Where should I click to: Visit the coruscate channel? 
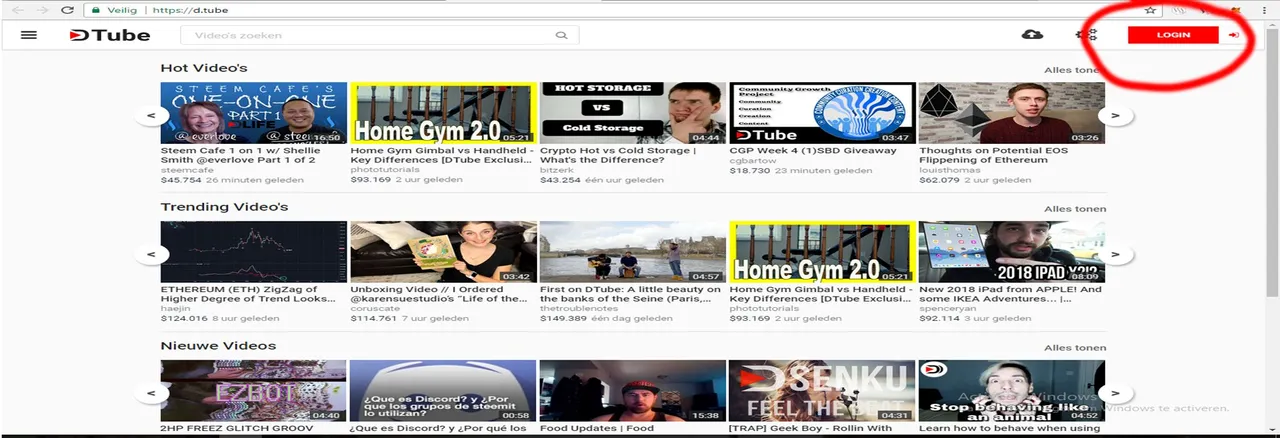click(375, 309)
